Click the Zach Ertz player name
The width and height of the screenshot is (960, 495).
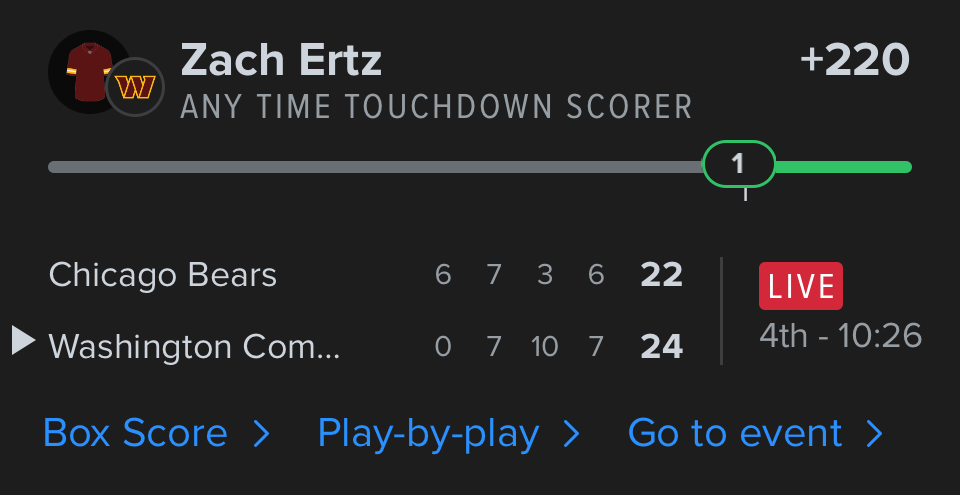[x=281, y=61]
